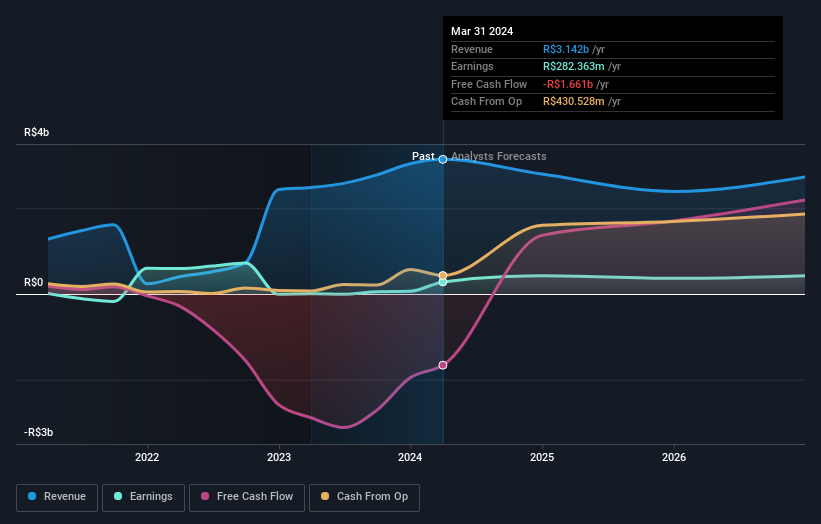Toggle the Earnings series in the legend
Image resolution: width=821 pixels, height=524 pixels.
pos(143,497)
